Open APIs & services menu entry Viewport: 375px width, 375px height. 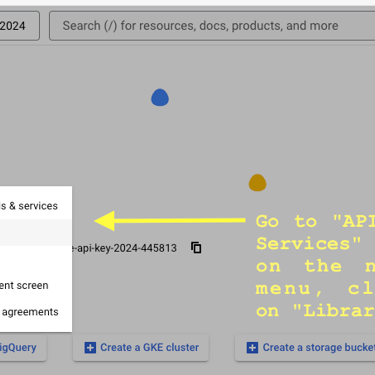click(x=36, y=206)
